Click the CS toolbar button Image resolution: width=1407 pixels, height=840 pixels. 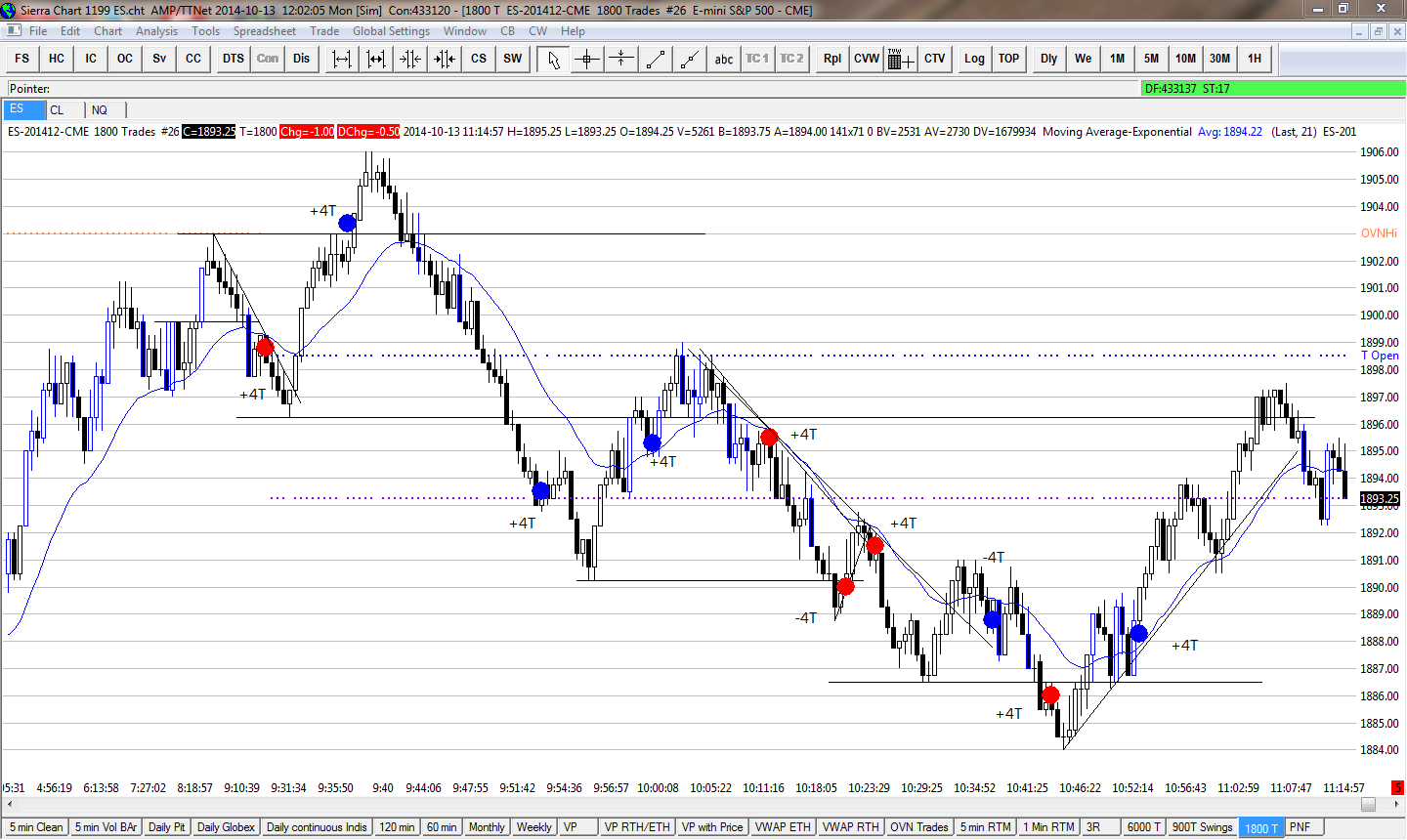coord(479,59)
